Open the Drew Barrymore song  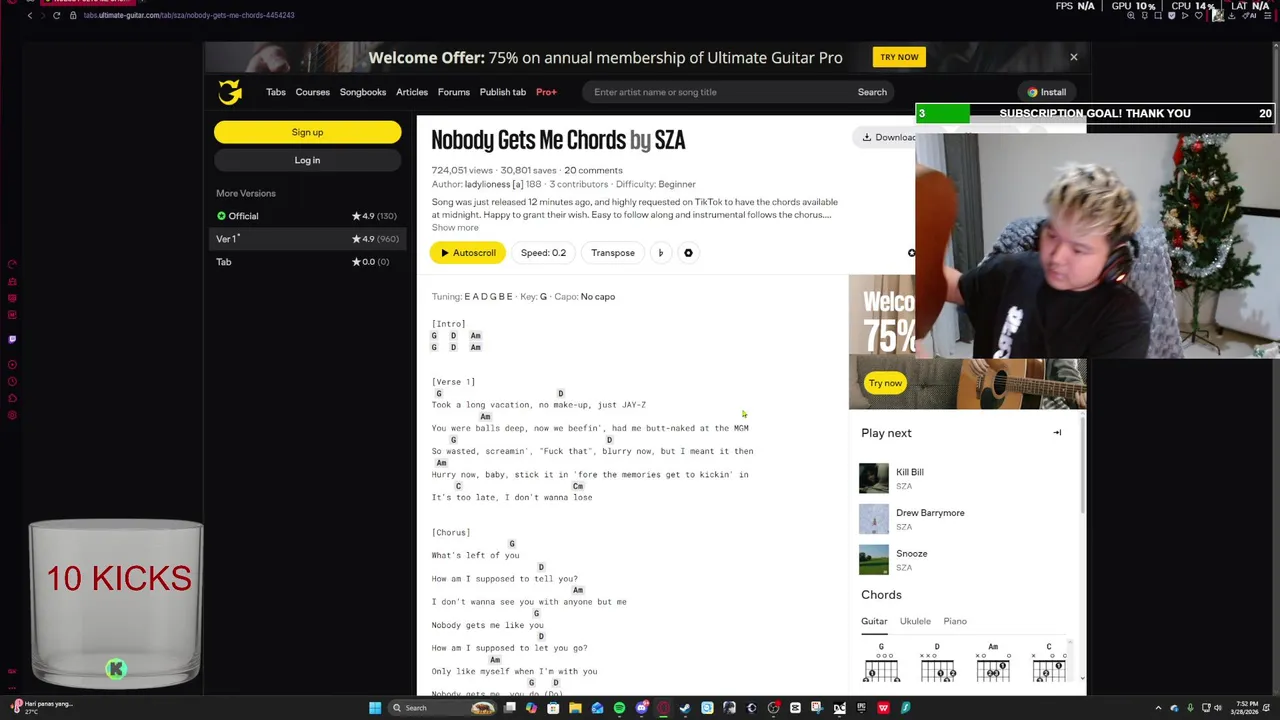[930, 513]
